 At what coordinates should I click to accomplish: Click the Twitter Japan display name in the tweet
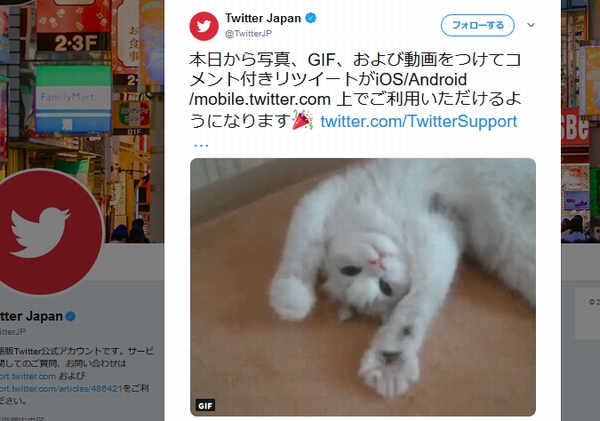[x=263, y=18]
